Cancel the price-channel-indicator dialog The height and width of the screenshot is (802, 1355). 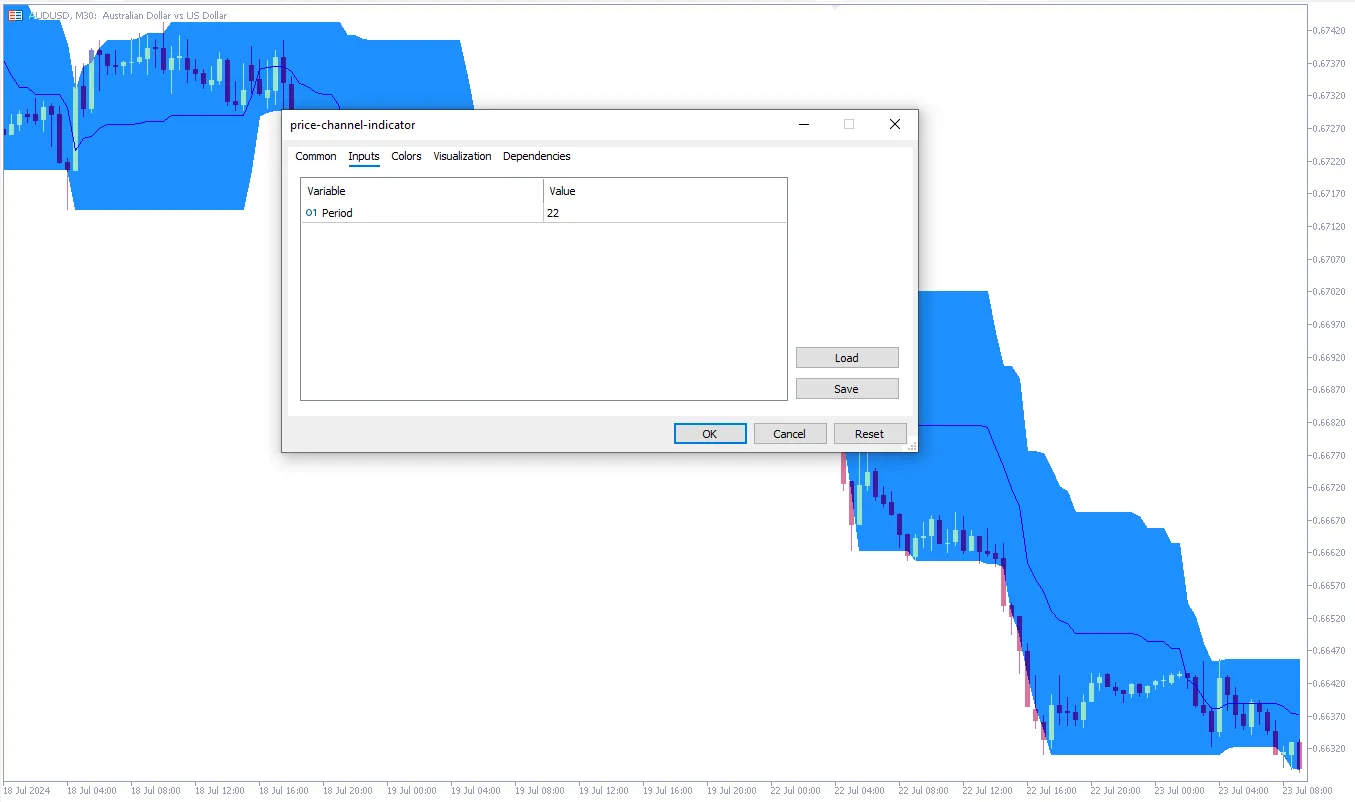[790, 434]
